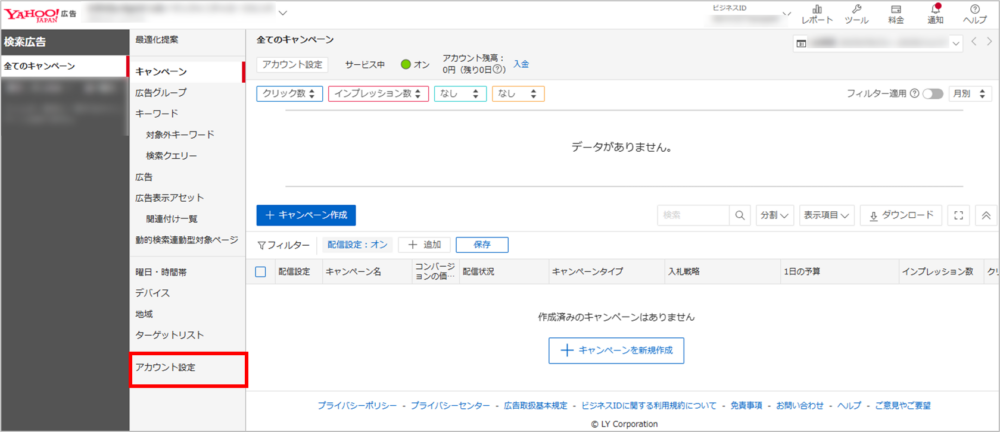Click the 検索 search input field

tap(693, 215)
